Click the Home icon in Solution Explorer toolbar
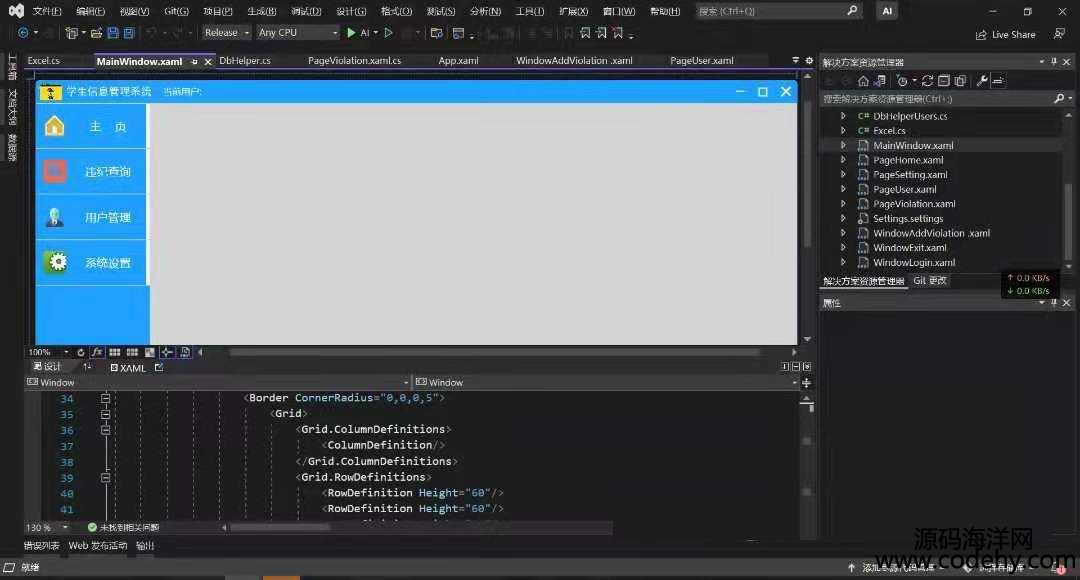Viewport: 1080px width, 580px height. [x=863, y=81]
